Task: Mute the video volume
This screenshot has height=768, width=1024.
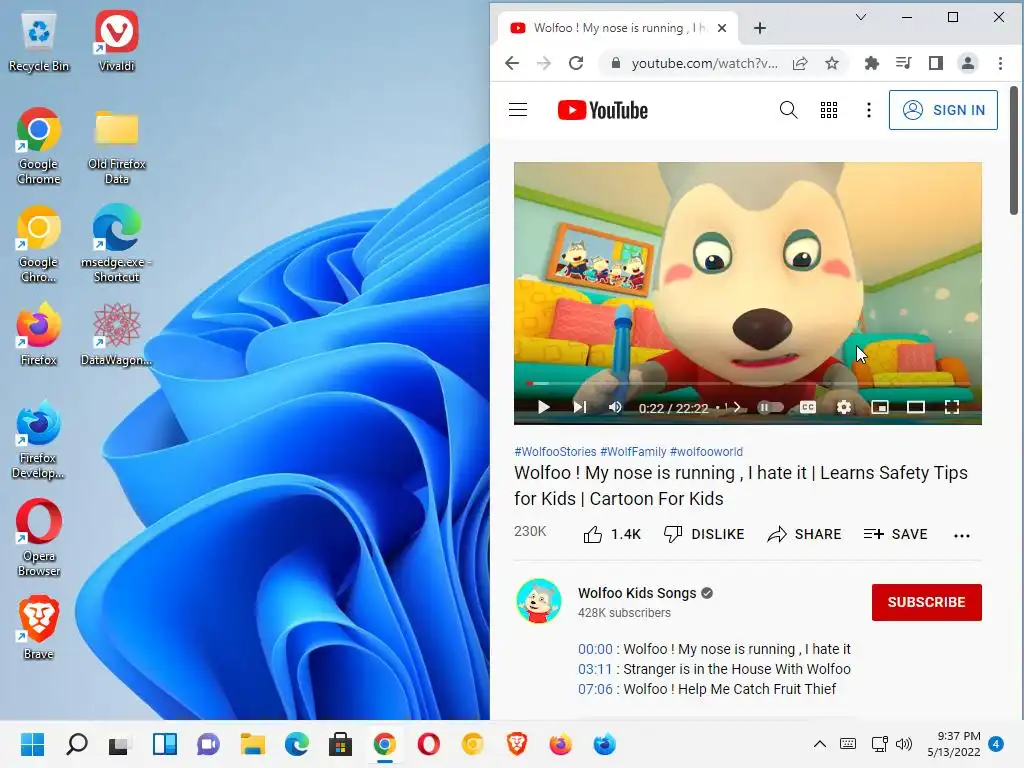Action: (615, 408)
